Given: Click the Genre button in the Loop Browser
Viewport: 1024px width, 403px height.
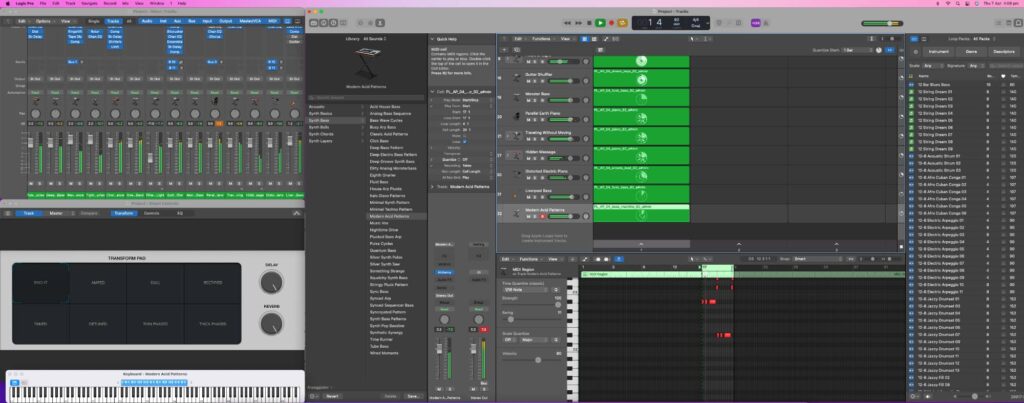Looking at the screenshot, I should [x=972, y=52].
